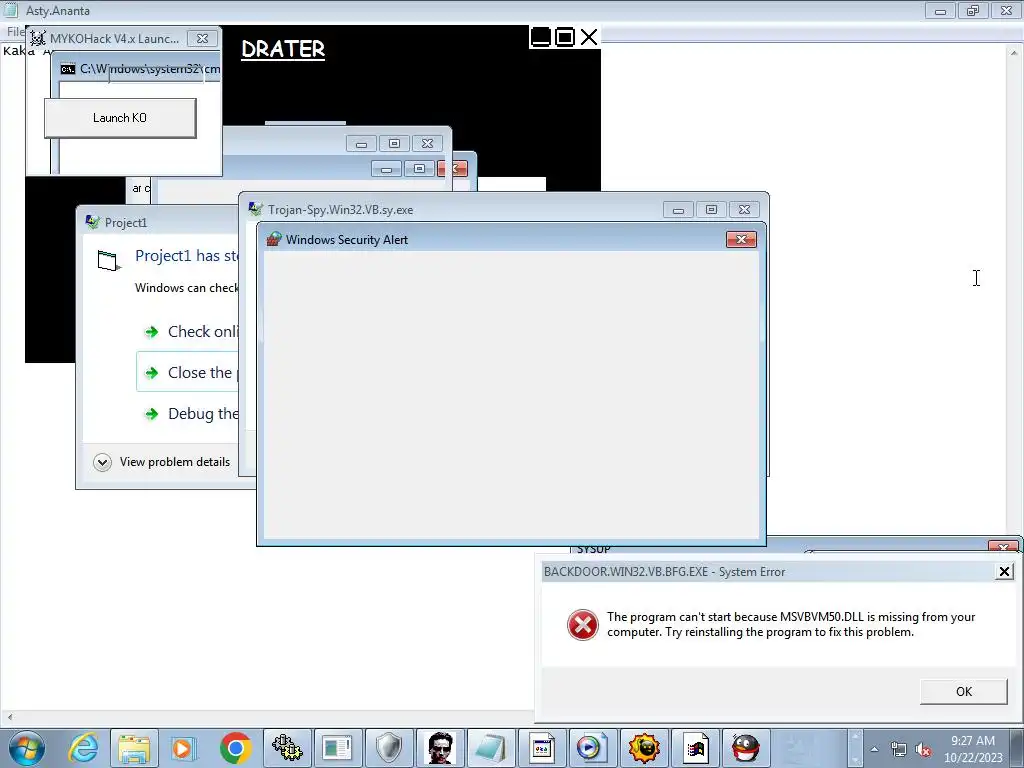Click the Windows Security Alert title icon

point(274,239)
